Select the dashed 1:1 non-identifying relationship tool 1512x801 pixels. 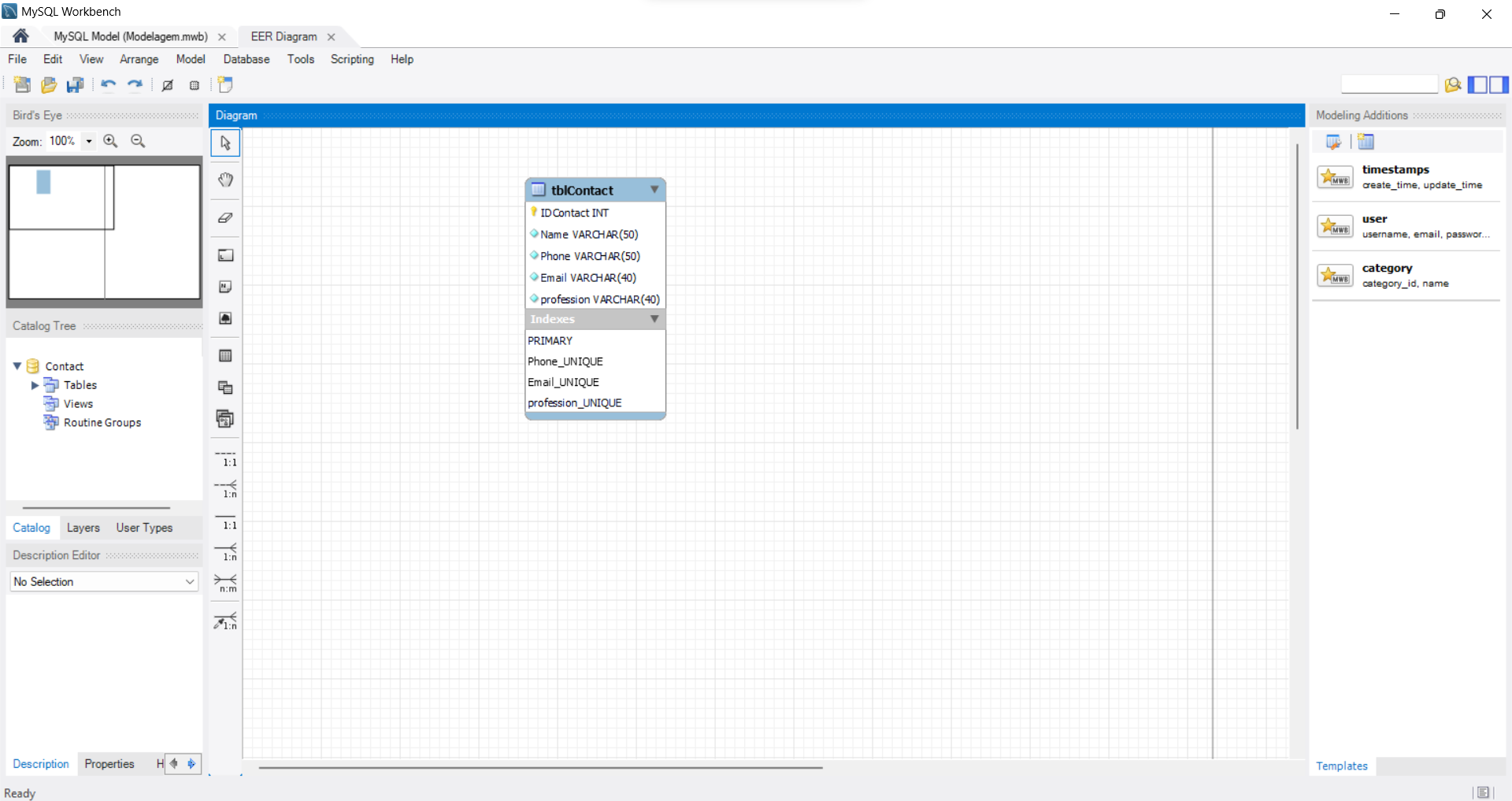coord(225,458)
